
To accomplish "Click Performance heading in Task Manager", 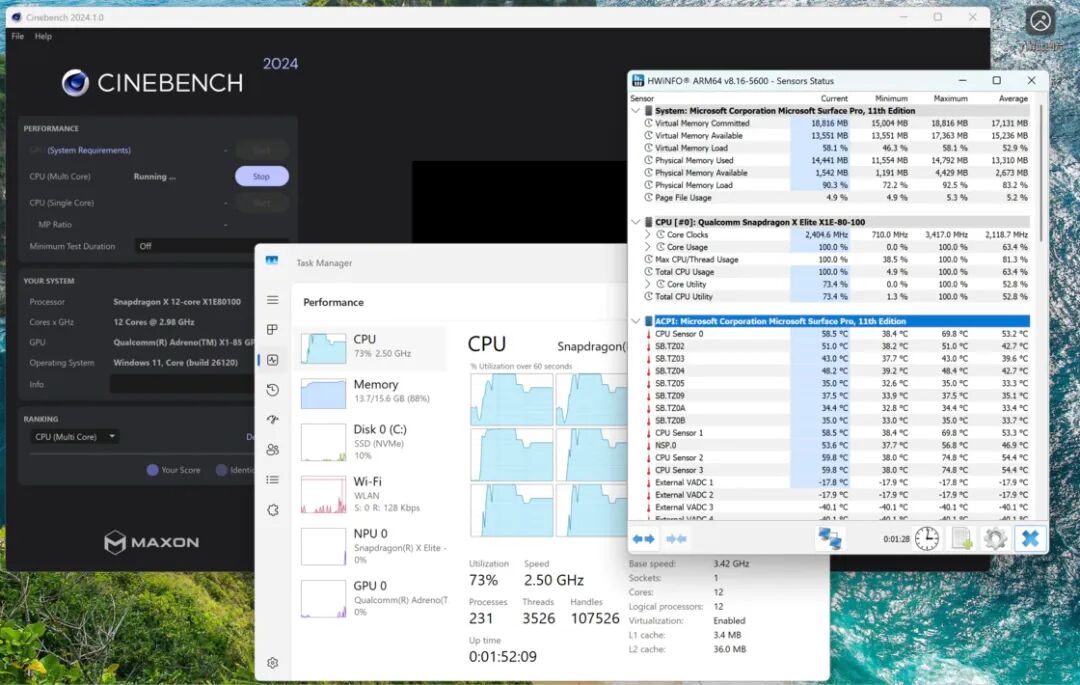I will (333, 302).
